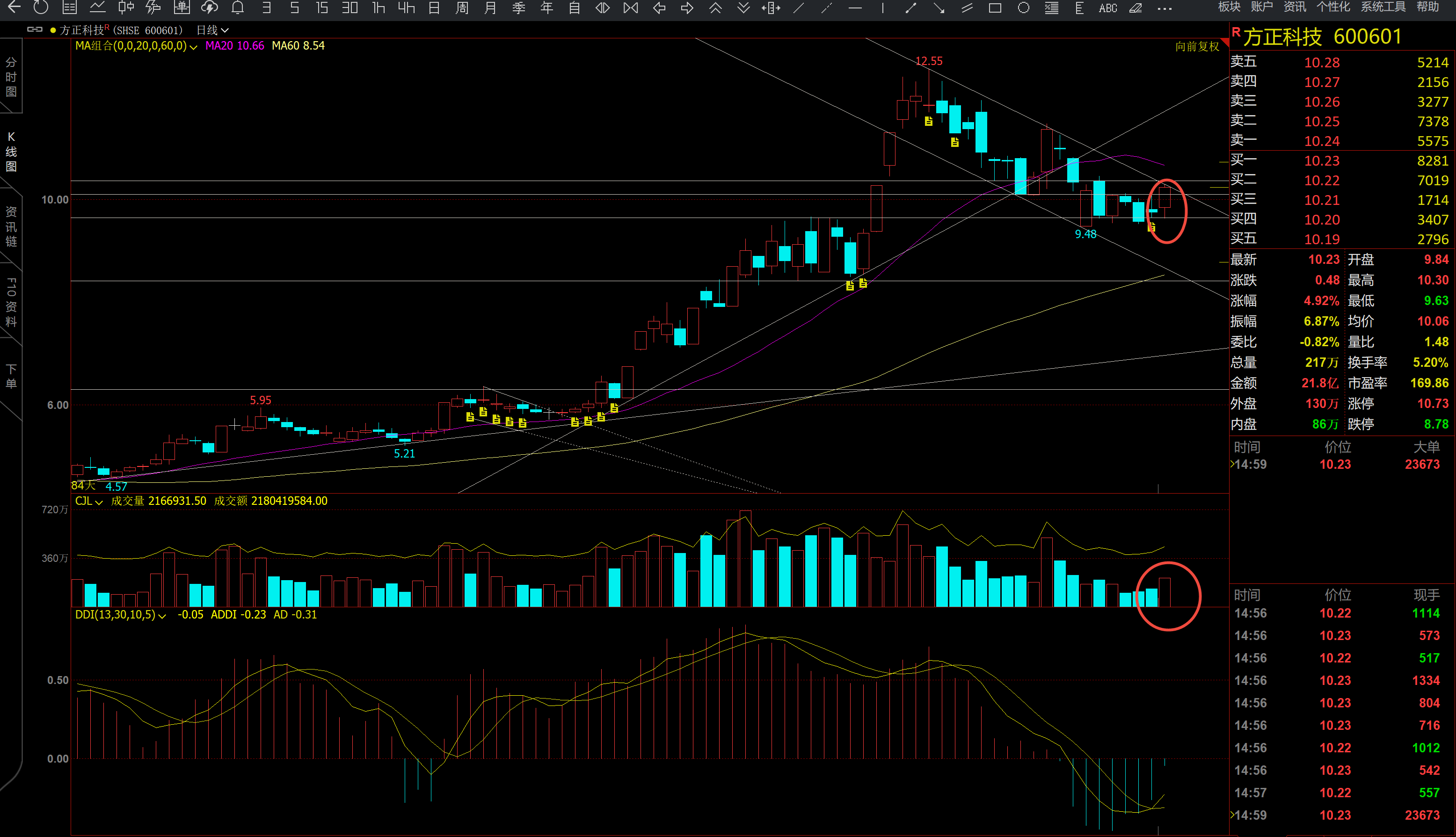Image resolution: width=1456 pixels, height=837 pixels.
Task: Click the link chain icon beside stock name
Action: point(35,29)
